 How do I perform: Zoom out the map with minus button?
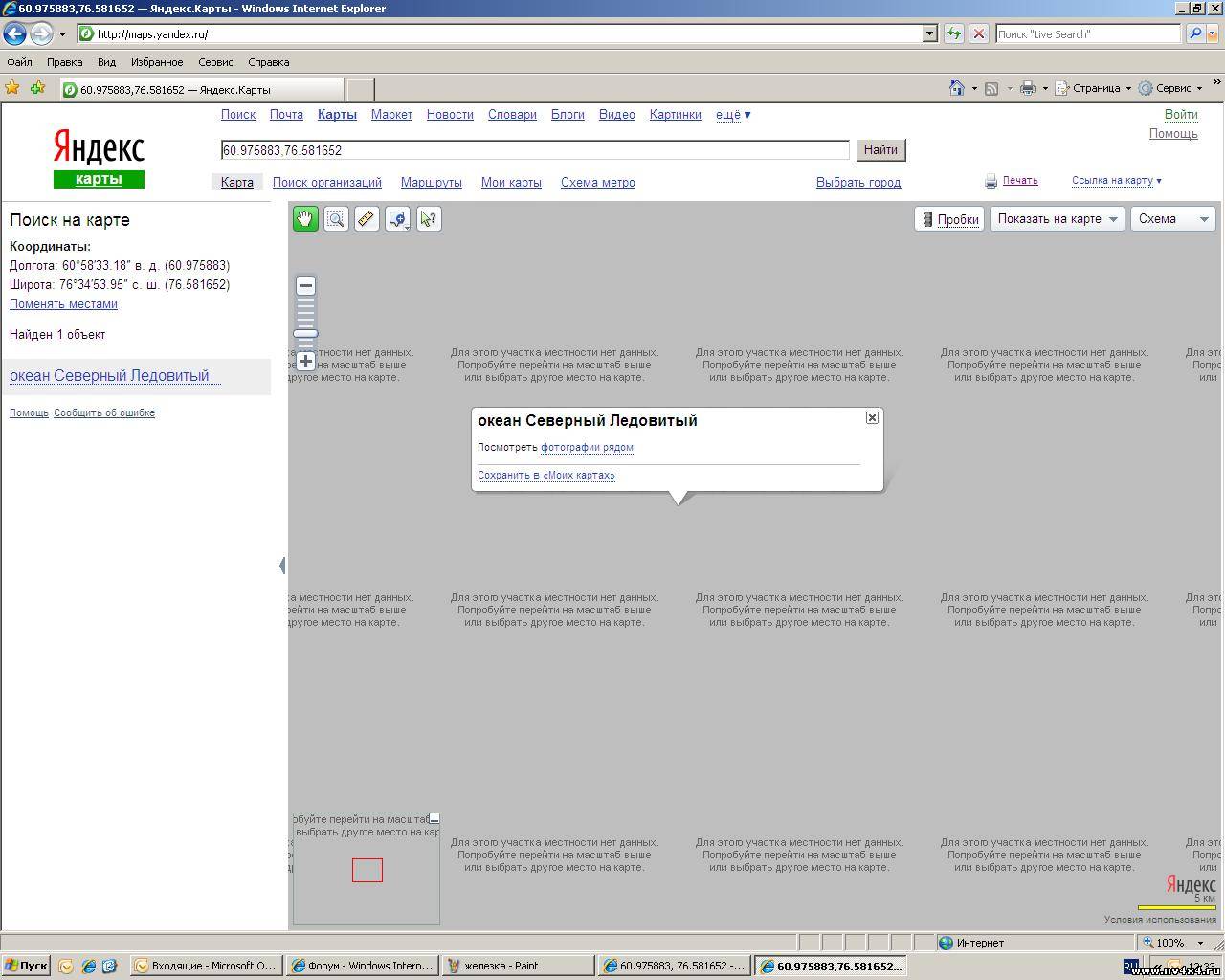(305, 285)
